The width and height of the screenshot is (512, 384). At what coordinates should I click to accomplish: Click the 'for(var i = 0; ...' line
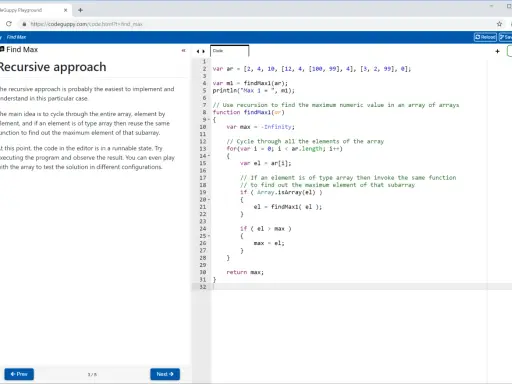[284, 149]
